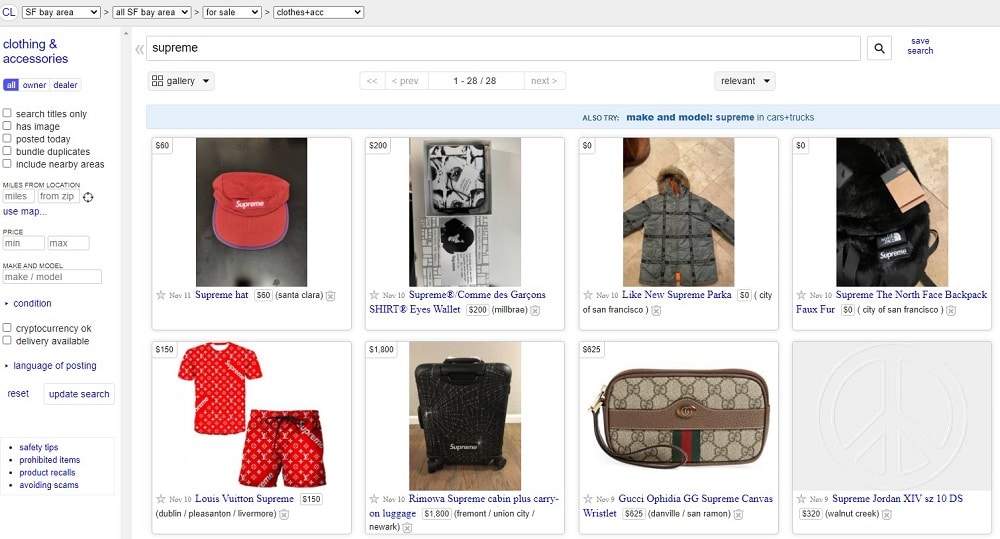Screen dimensions: 1000x539
Task: Hide the Comme des Garçons wallet listing
Action: (x=535, y=311)
